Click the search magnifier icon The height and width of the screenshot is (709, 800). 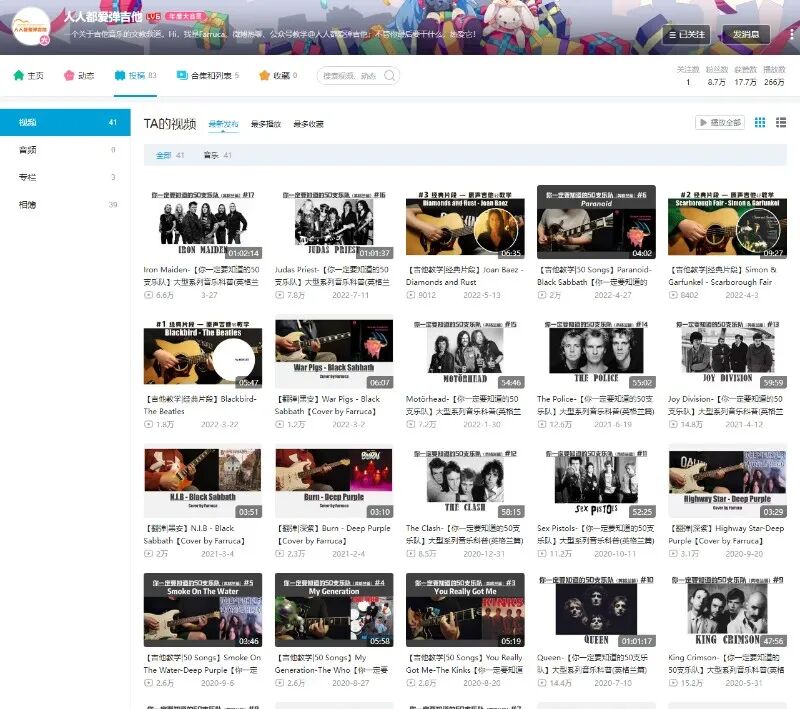[x=389, y=75]
